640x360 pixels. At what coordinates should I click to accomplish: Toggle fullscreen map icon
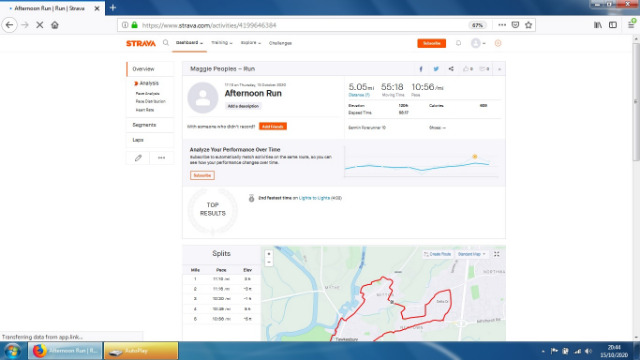tap(497, 254)
